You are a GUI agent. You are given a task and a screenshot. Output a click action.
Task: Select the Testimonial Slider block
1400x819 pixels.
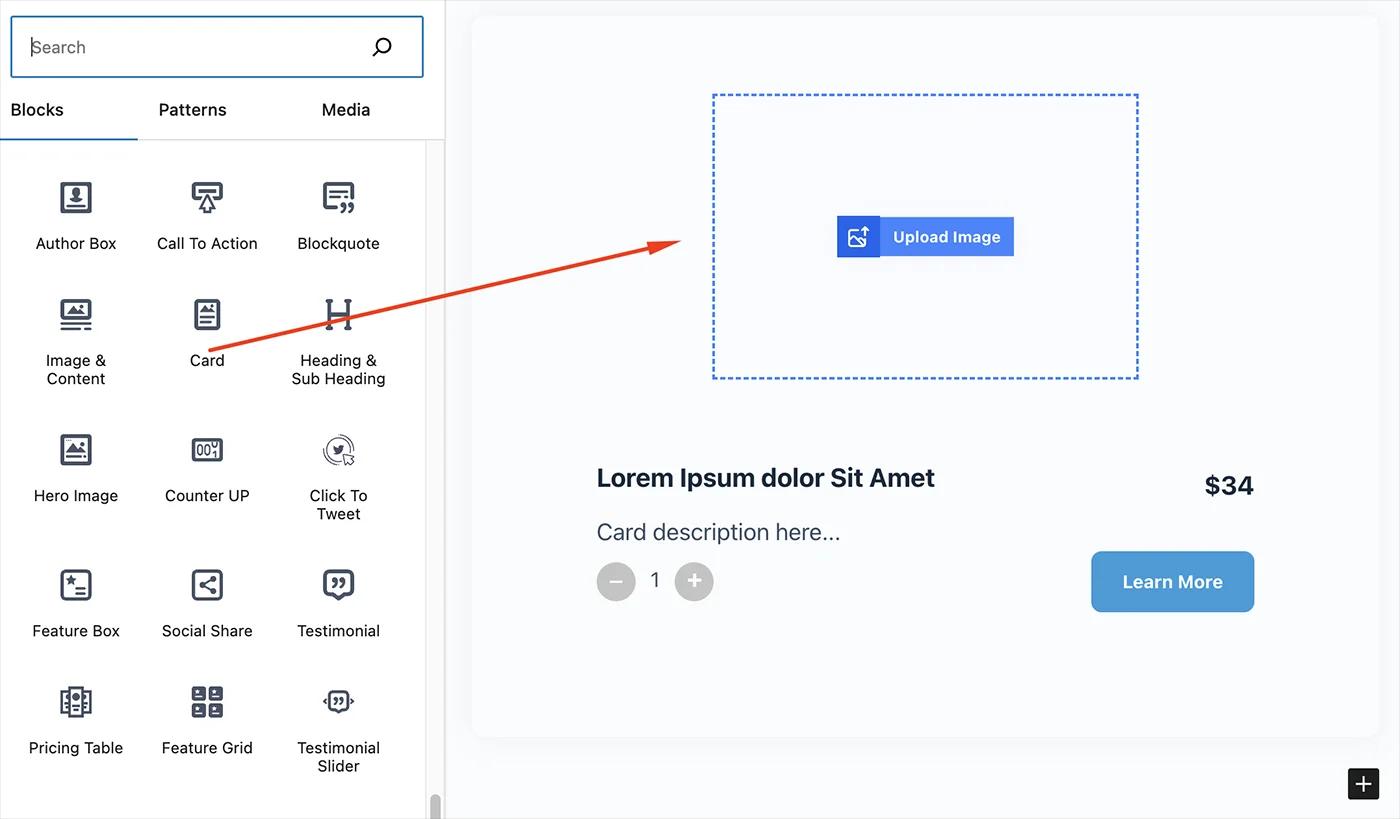pos(338,727)
